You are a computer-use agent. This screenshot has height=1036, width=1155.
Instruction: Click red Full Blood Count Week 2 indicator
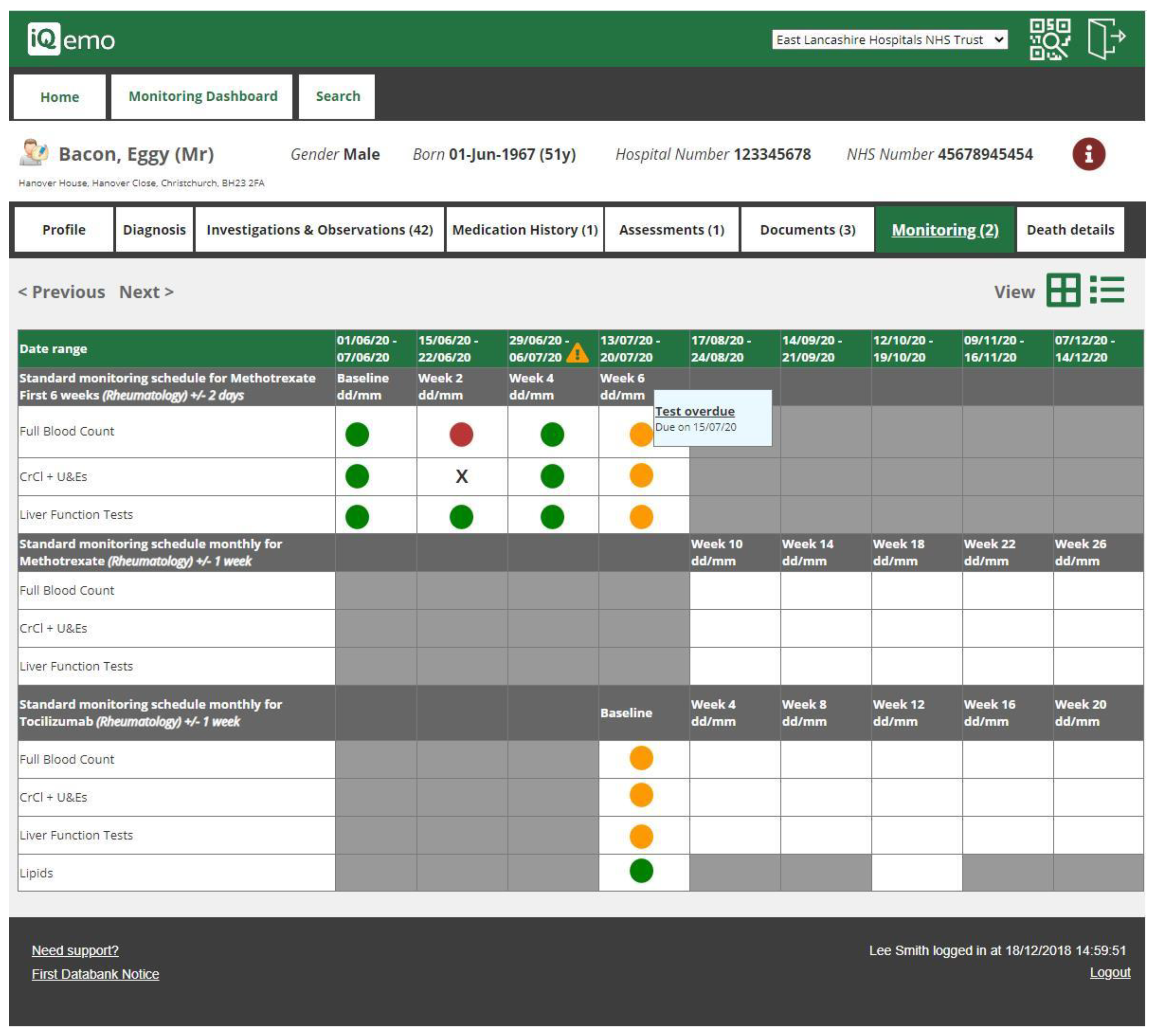tap(461, 435)
